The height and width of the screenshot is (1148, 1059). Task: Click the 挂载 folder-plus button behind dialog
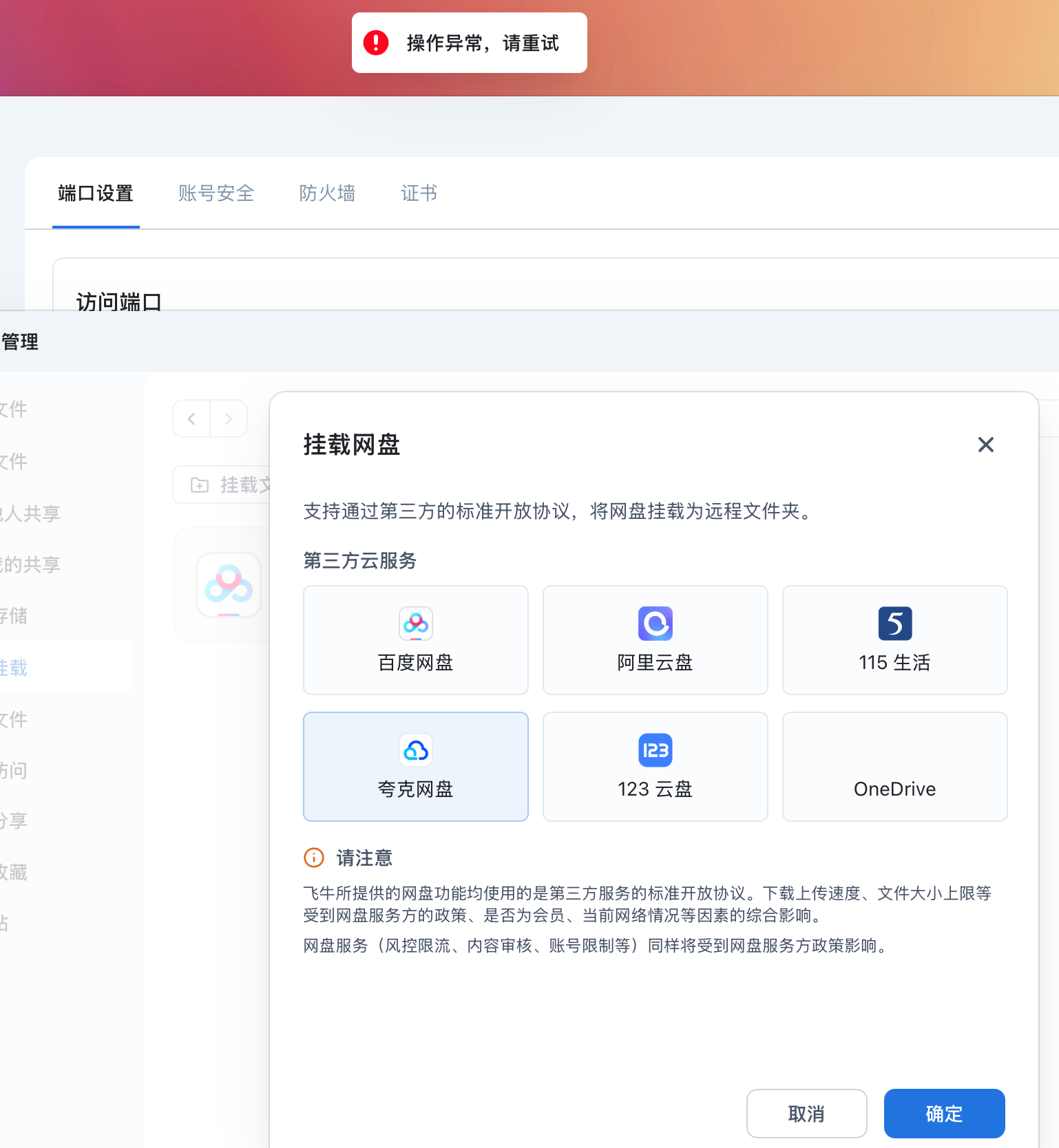pyautogui.click(x=222, y=485)
